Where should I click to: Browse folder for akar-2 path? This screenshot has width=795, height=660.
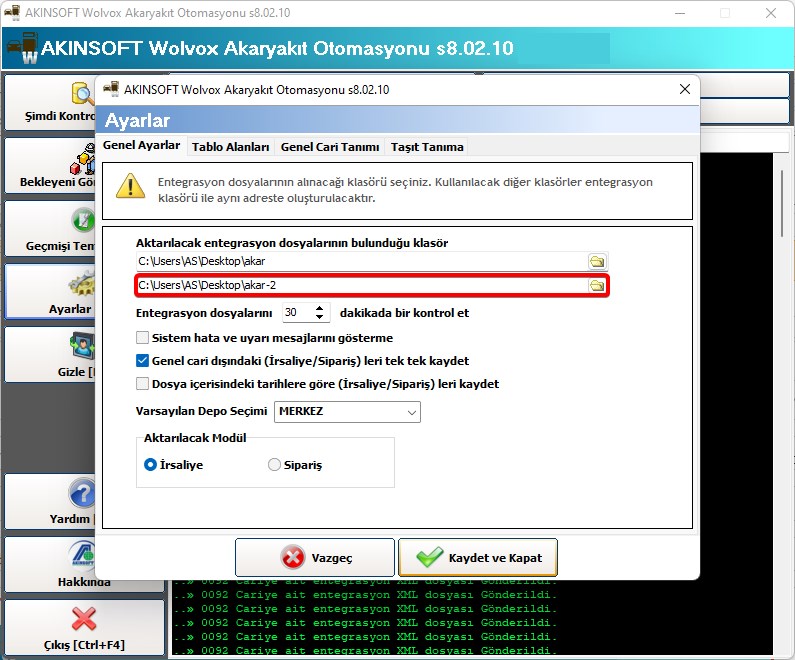(x=597, y=285)
